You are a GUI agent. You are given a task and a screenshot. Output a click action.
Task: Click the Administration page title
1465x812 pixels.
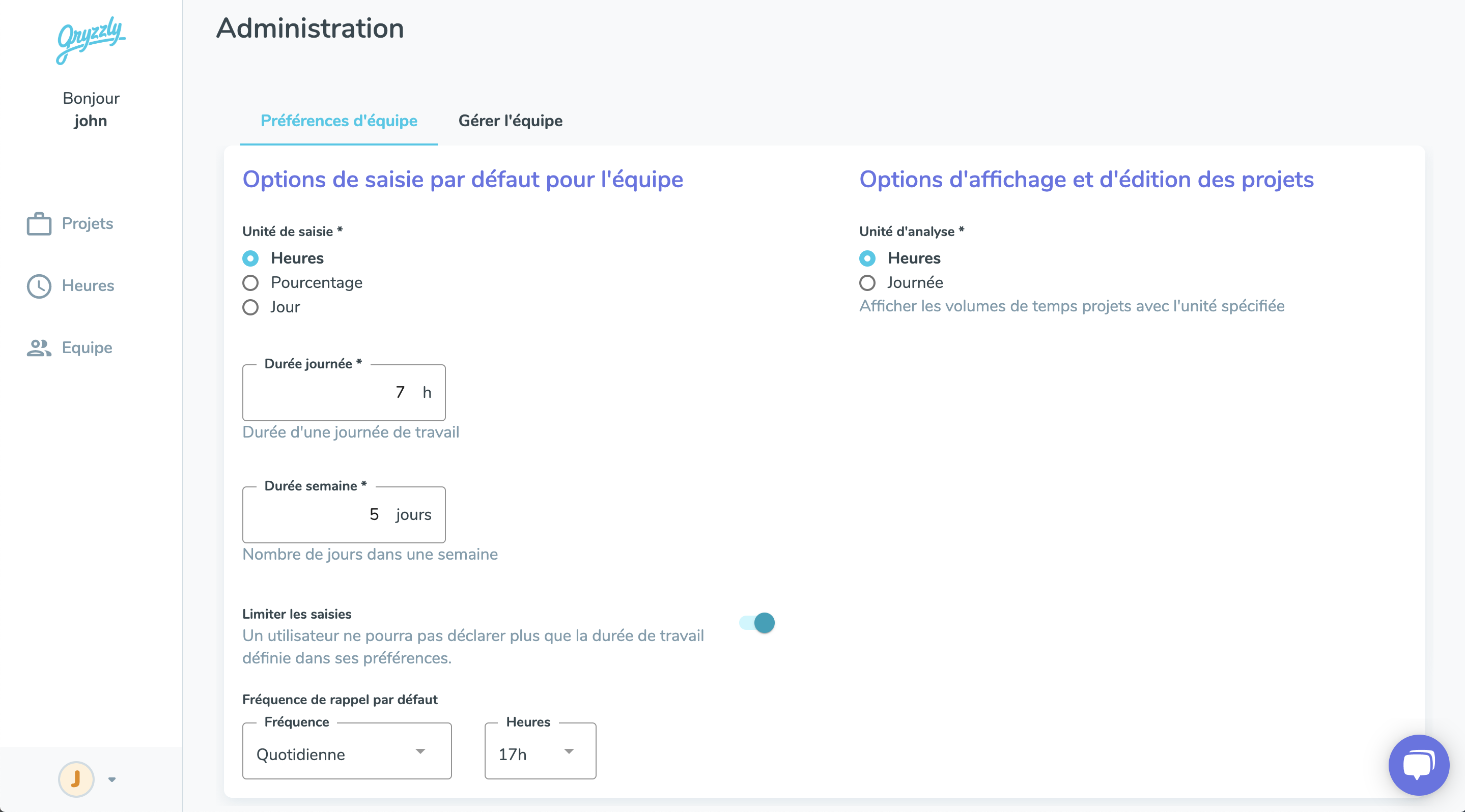[310, 28]
